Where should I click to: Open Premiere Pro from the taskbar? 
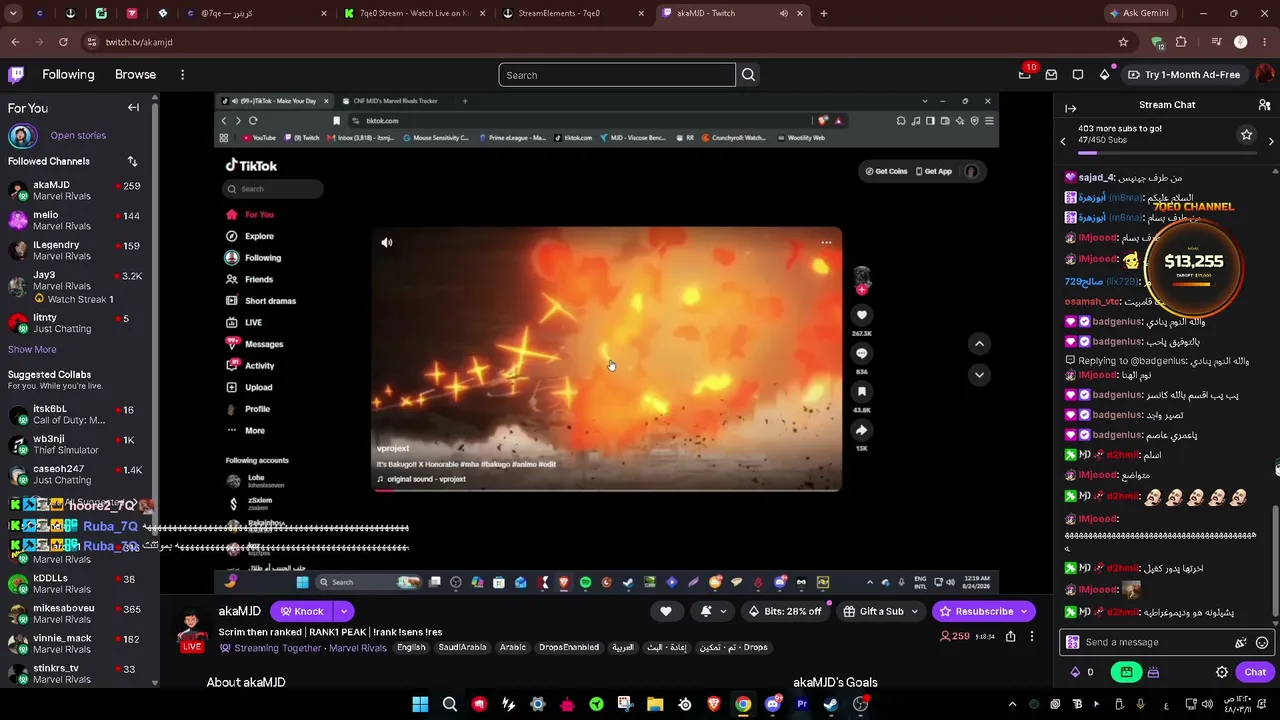(x=802, y=704)
